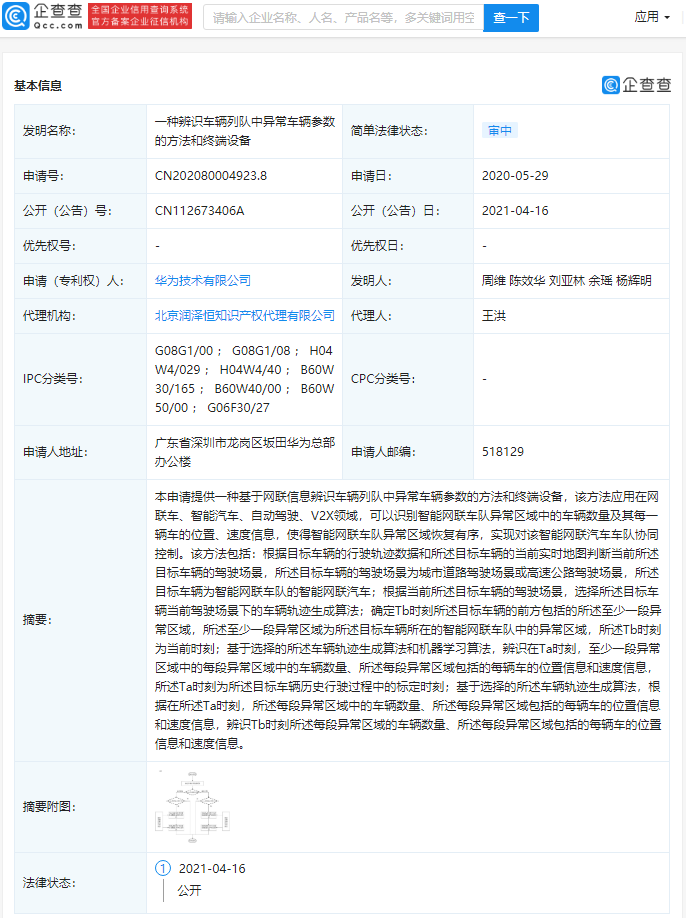686x918 pixels.
Task: Click the 公开 legal status entry
Action: pos(189,889)
